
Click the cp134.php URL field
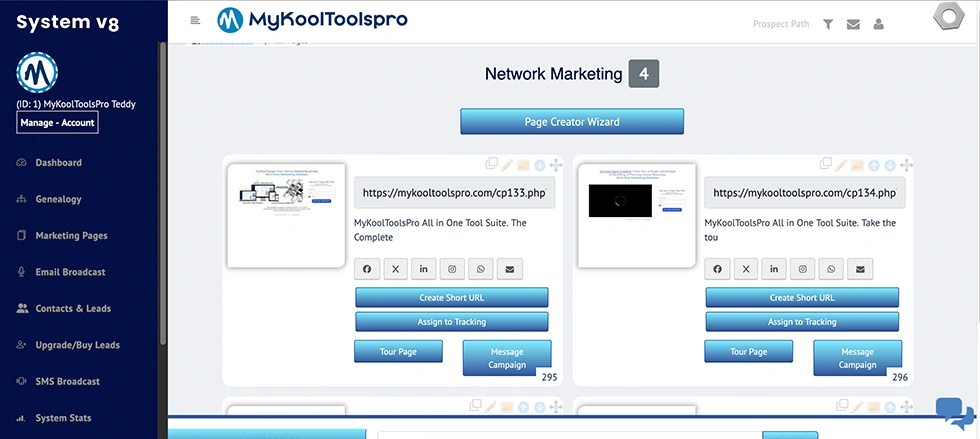(804, 193)
